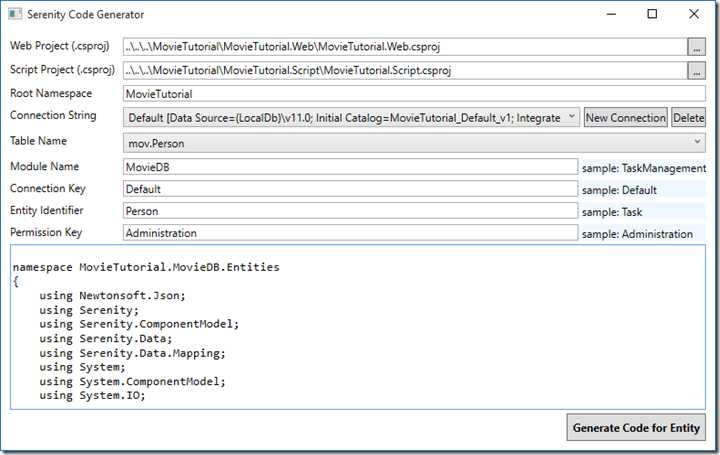Focus the Root Namespace field
Screen dimensions: 720x455
[414, 94]
